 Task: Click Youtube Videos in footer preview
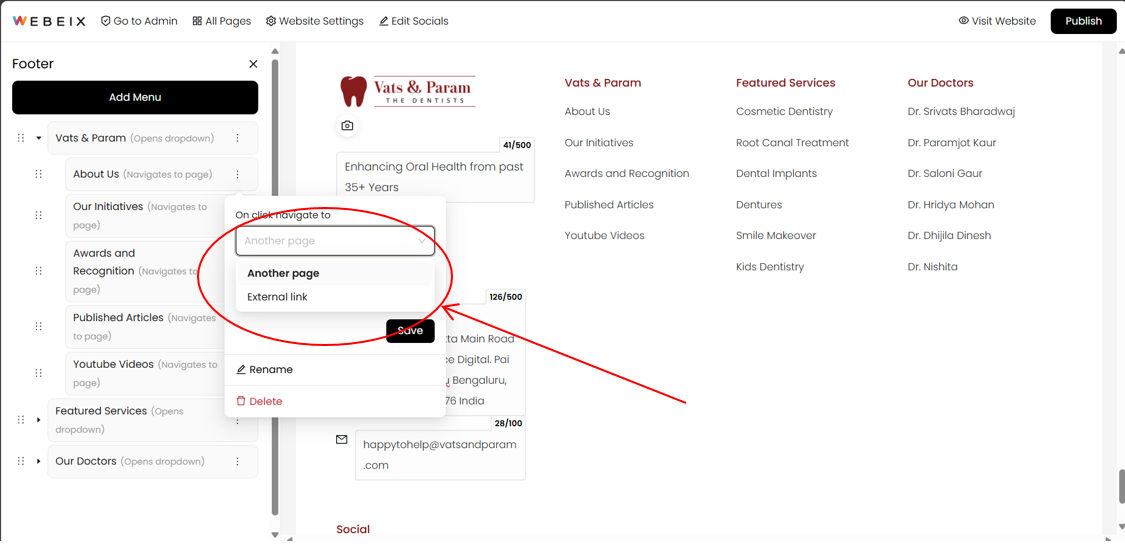tap(605, 235)
